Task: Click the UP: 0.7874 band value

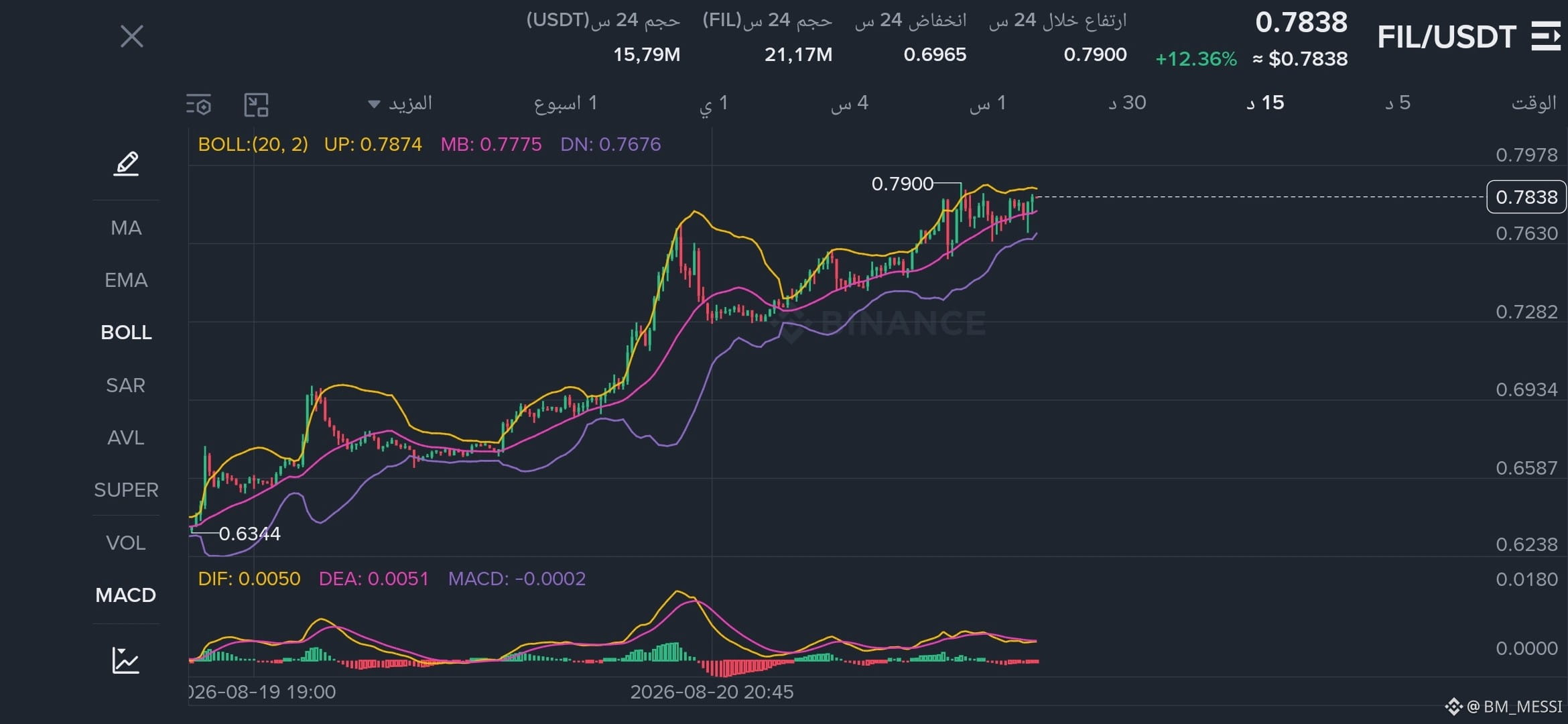Action: 373,144
